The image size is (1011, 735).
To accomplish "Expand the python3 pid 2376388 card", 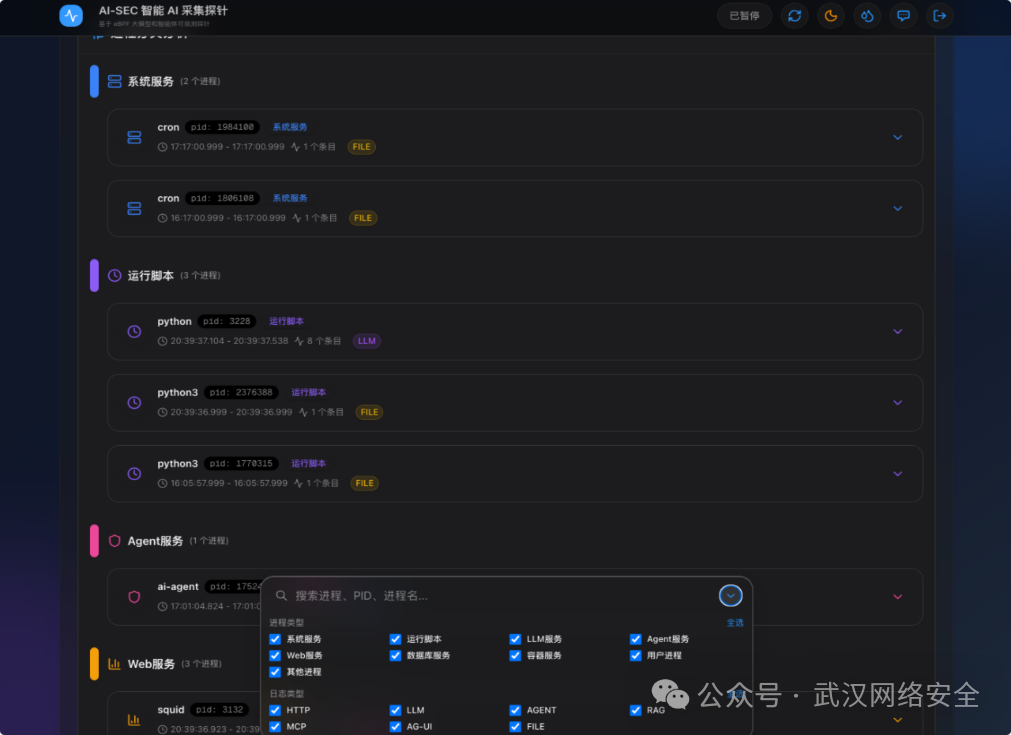I will click(x=898, y=402).
